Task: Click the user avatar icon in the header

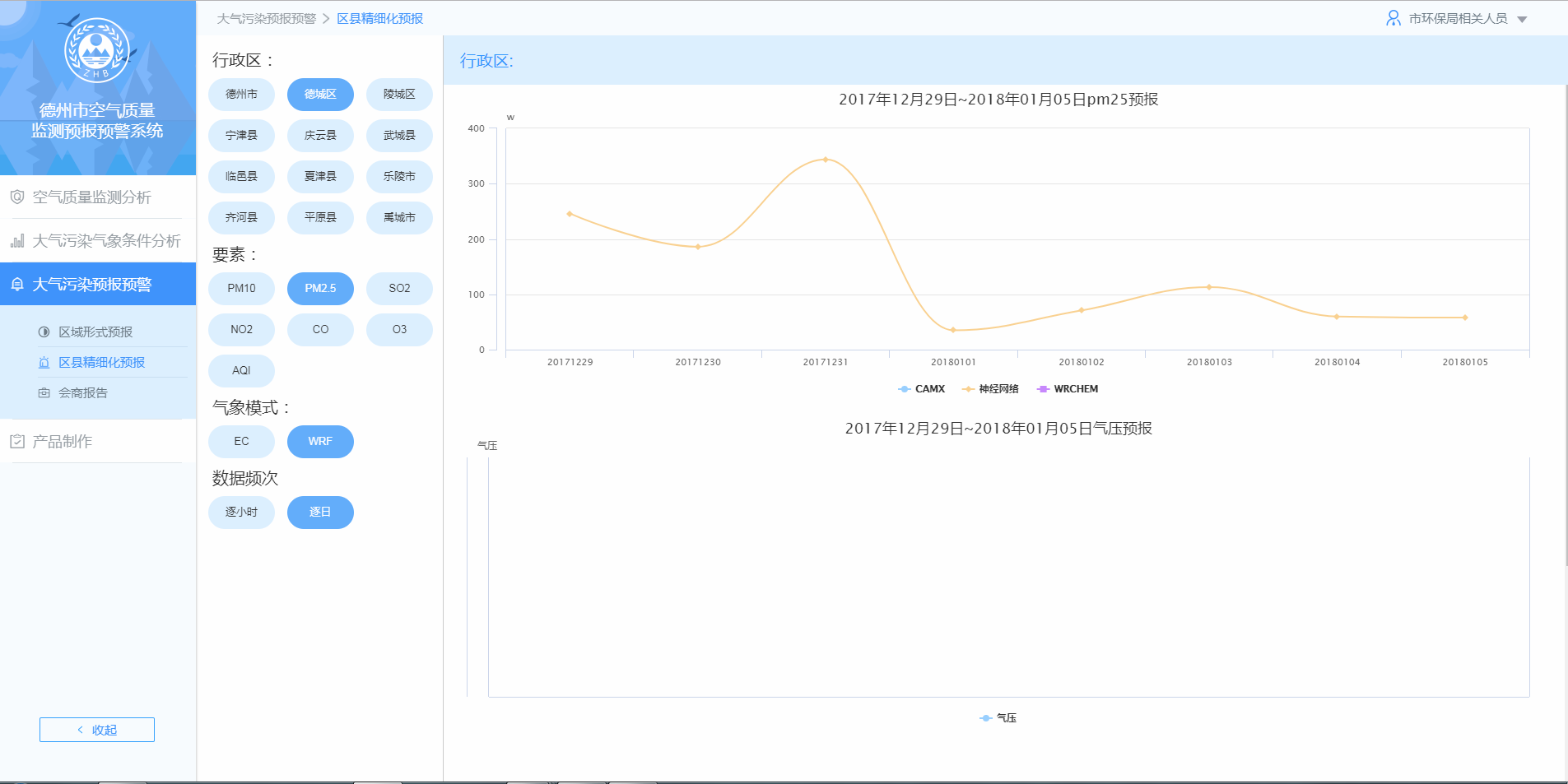Action: 1393,18
